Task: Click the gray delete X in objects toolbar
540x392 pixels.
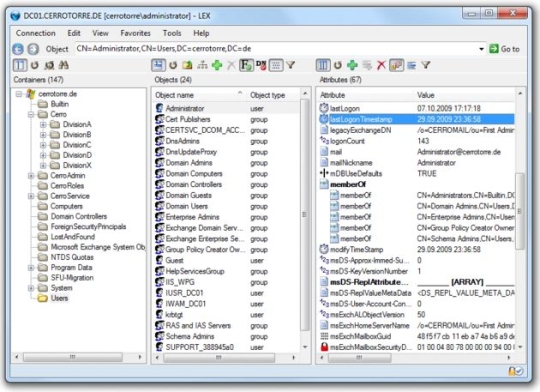Action: (231, 65)
